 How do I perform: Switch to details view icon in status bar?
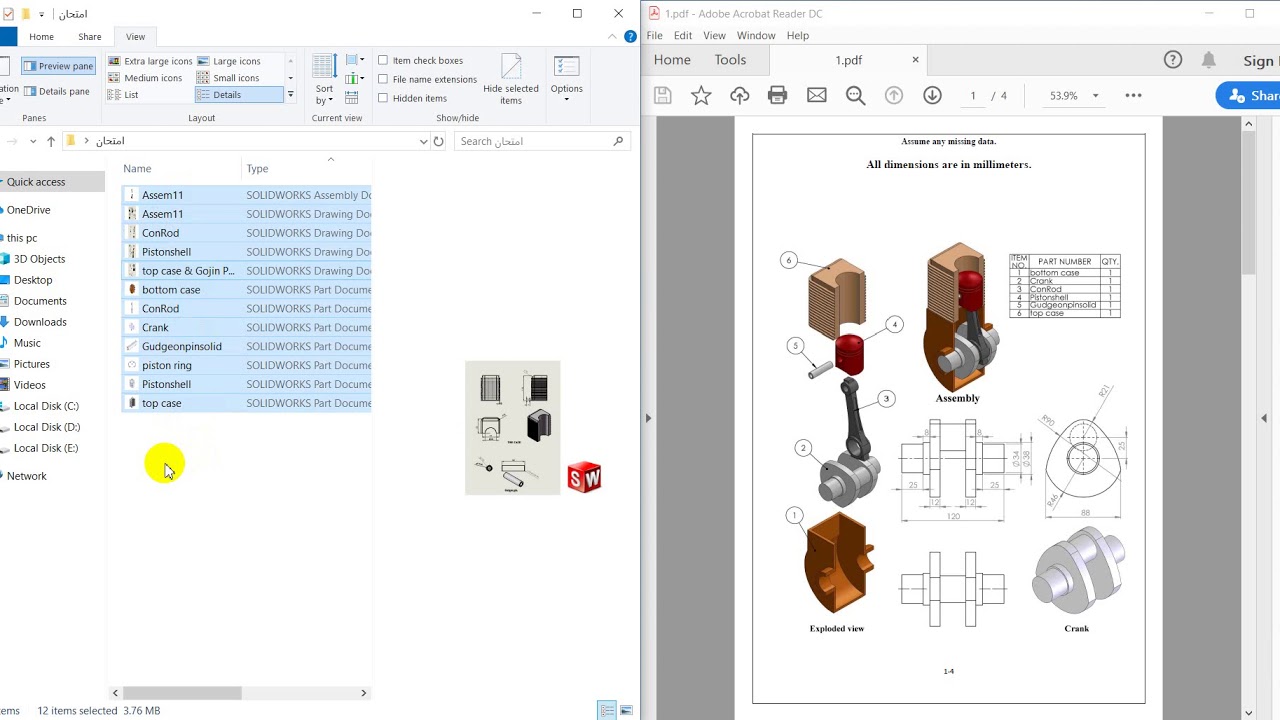(607, 711)
